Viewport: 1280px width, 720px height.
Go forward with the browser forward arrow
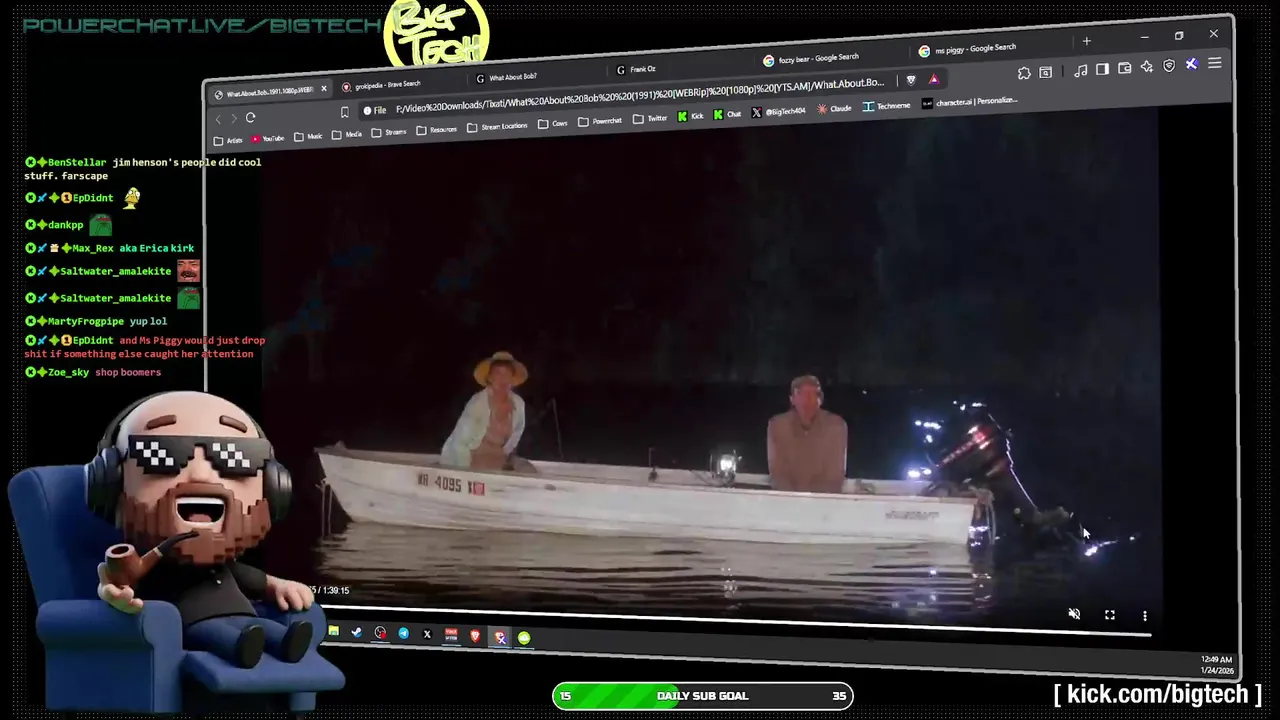tap(234, 118)
